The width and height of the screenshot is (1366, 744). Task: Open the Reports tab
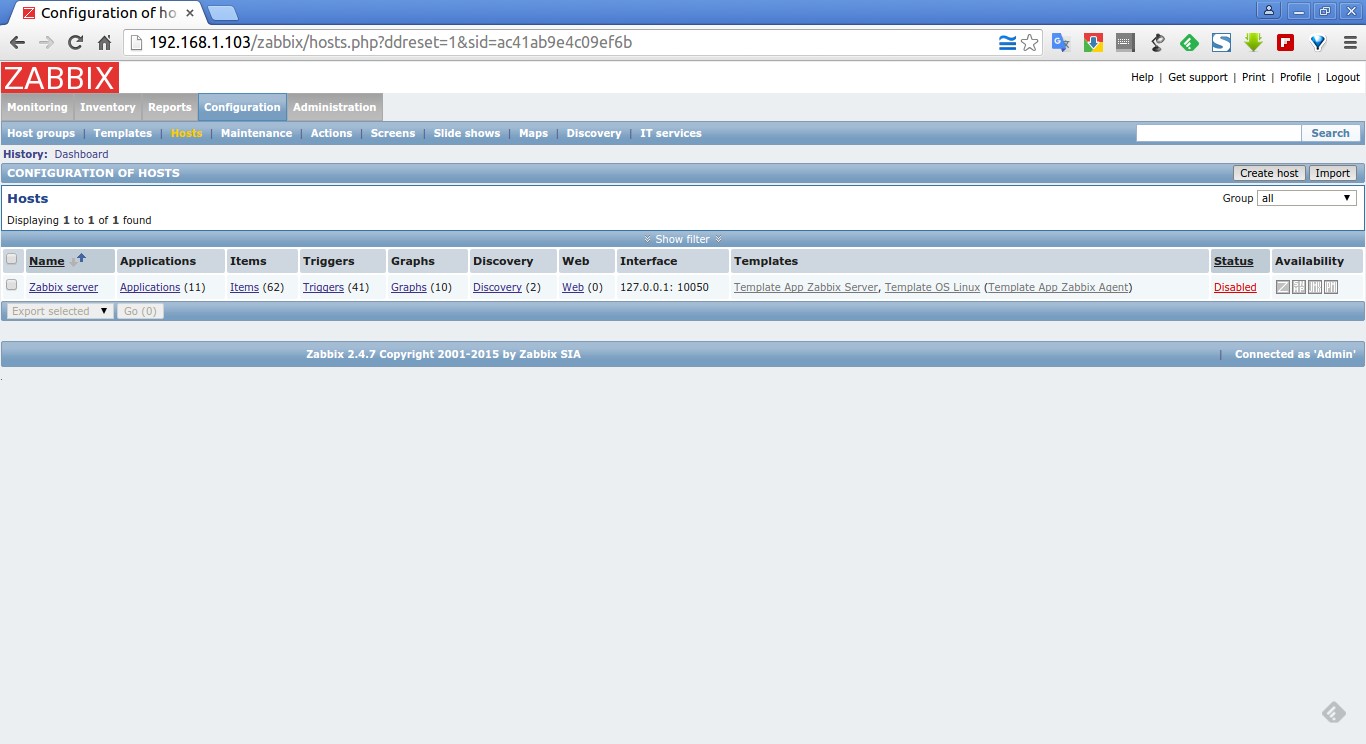pyautogui.click(x=170, y=107)
